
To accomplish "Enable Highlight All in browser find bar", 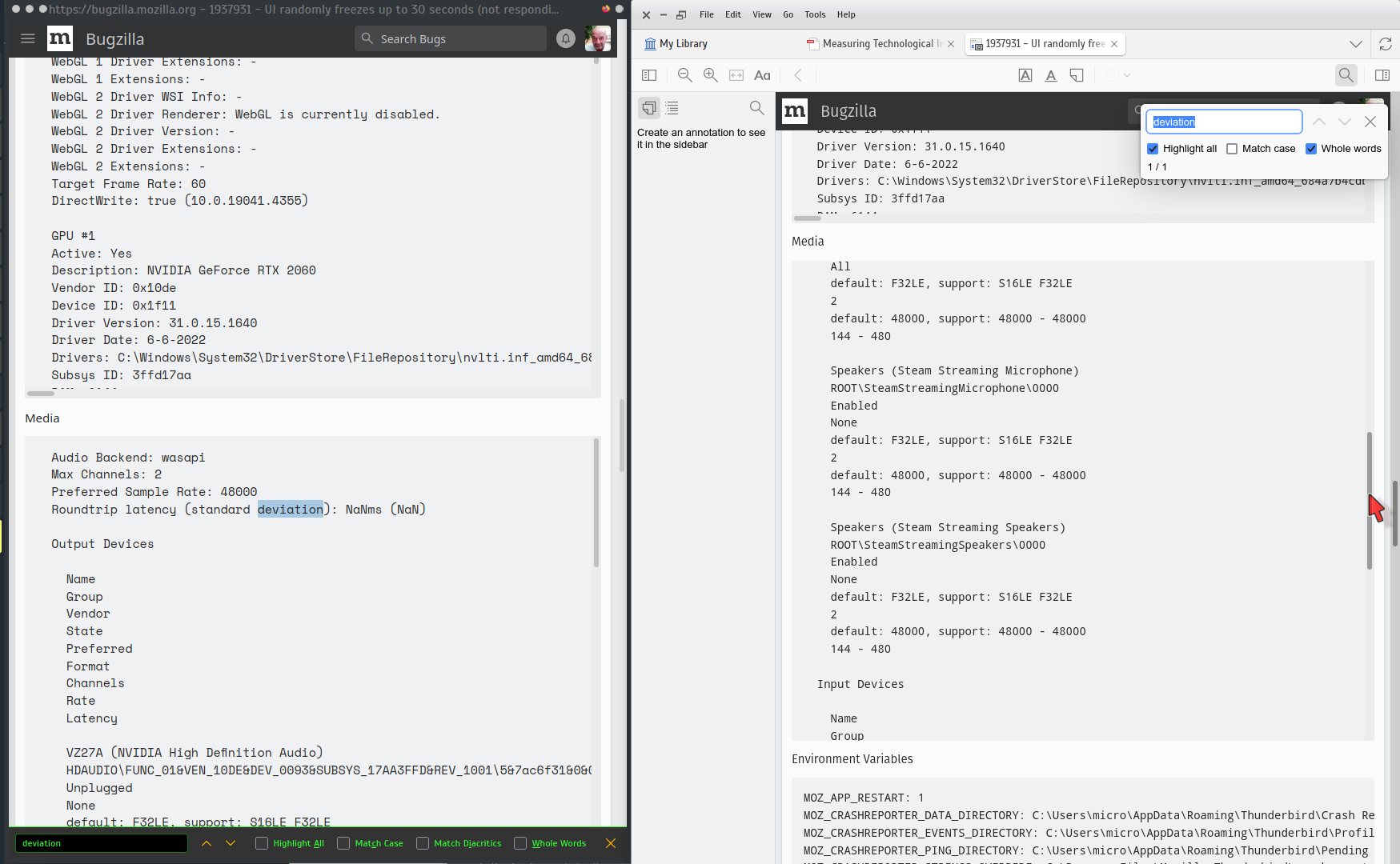I will pyautogui.click(x=262, y=843).
